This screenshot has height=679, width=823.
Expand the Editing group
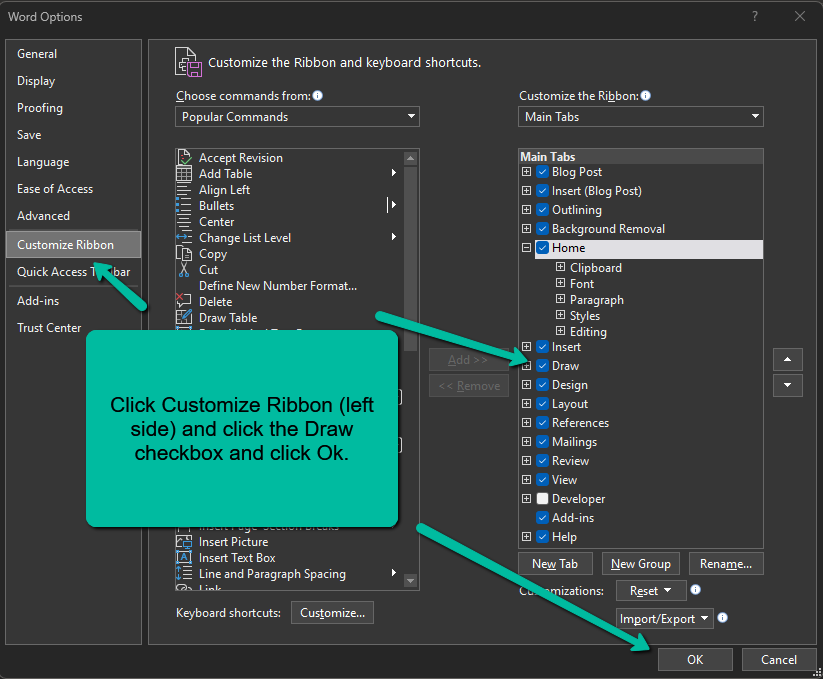pyautogui.click(x=561, y=331)
